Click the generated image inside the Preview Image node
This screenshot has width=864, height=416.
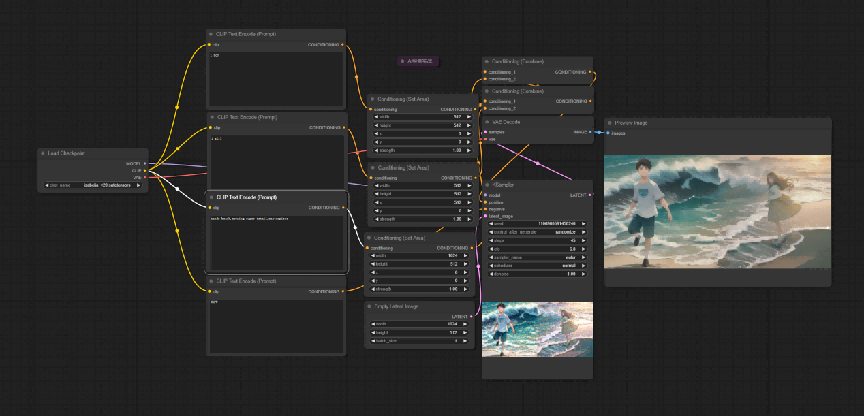pyautogui.click(x=717, y=212)
